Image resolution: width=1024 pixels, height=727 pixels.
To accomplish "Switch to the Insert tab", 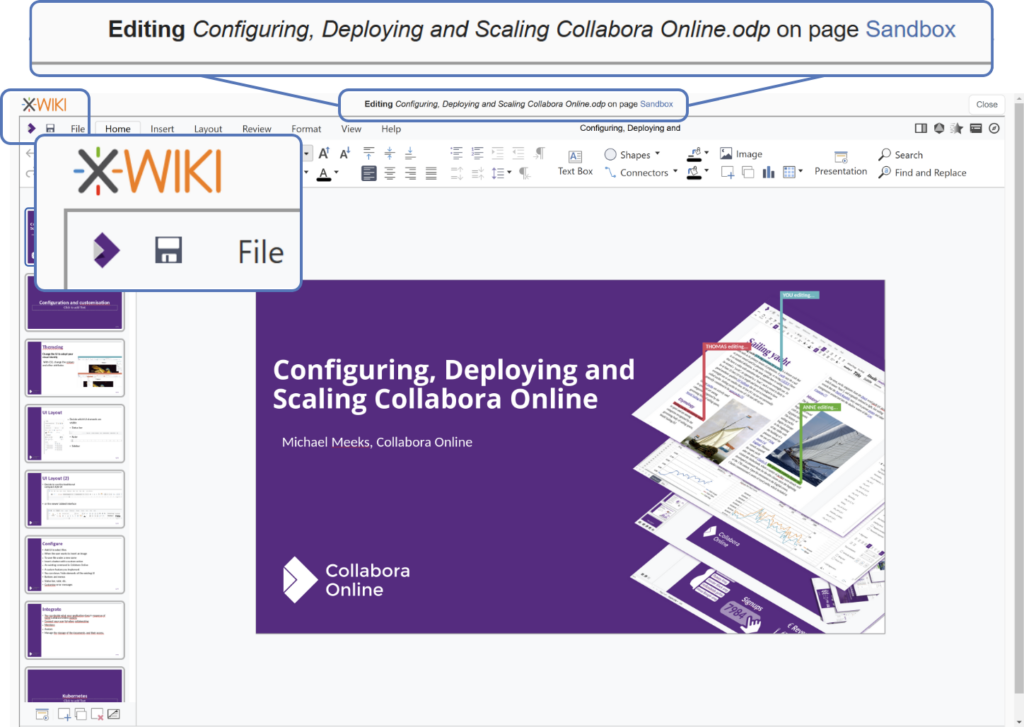I will (162, 129).
